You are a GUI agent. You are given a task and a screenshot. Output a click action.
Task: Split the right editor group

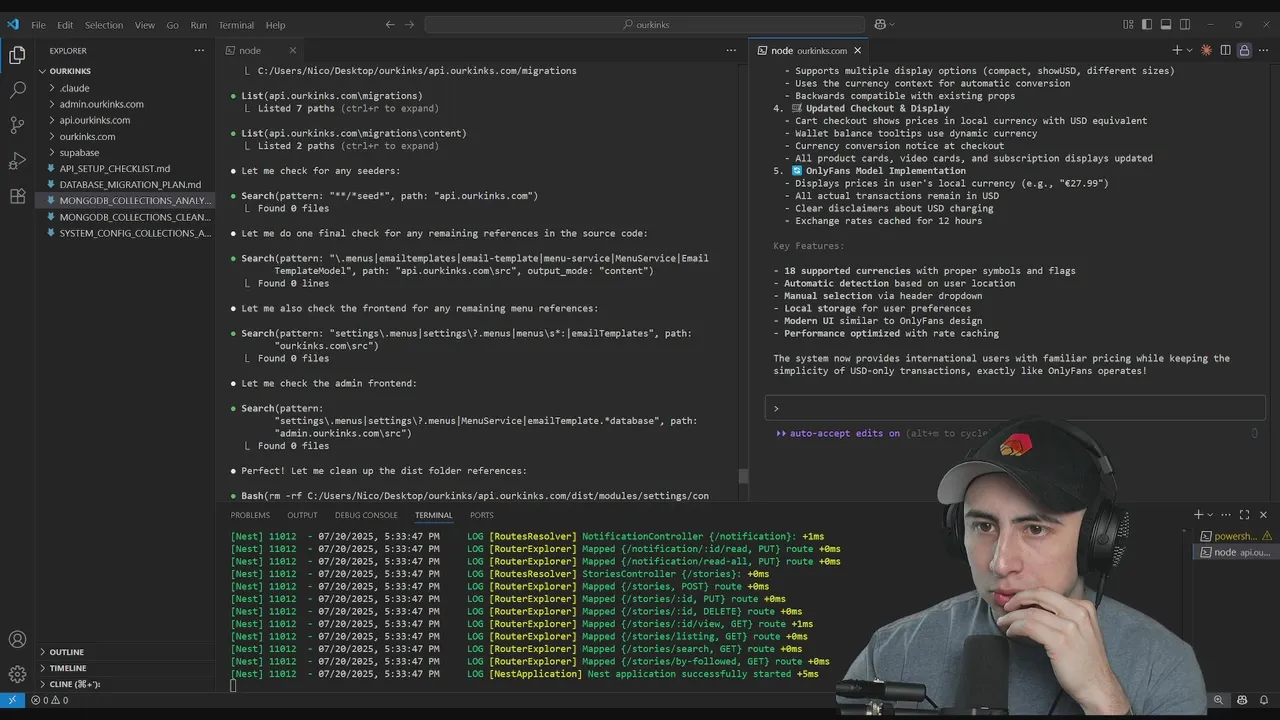point(1225,50)
